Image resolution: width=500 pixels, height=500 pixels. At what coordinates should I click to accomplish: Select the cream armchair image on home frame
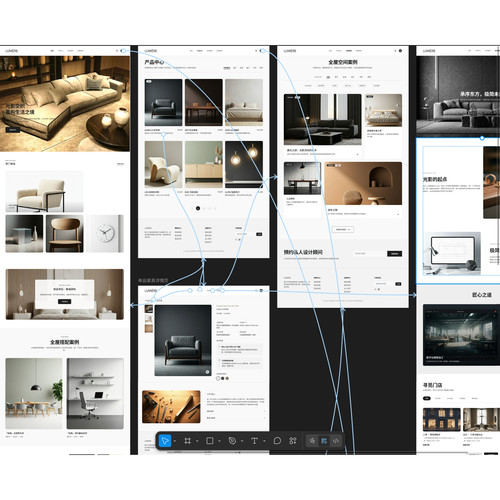click(x=44, y=191)
